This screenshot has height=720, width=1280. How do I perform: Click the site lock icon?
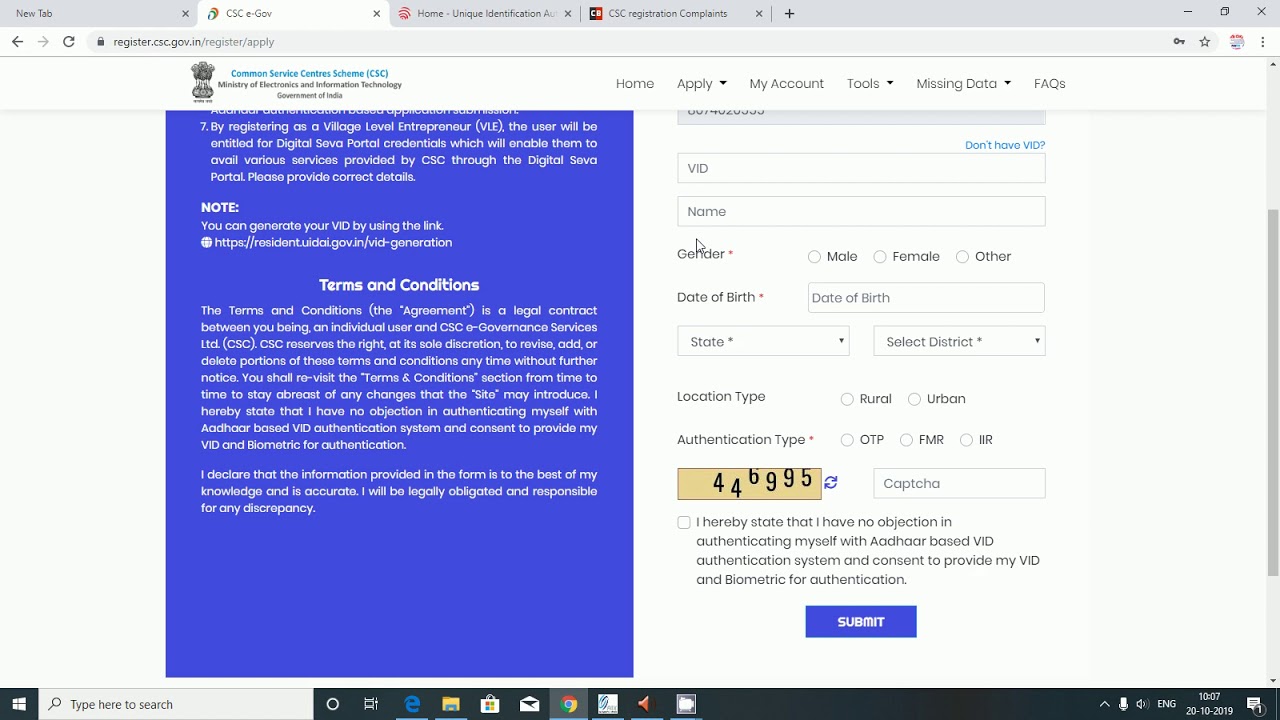pos(99,42)
